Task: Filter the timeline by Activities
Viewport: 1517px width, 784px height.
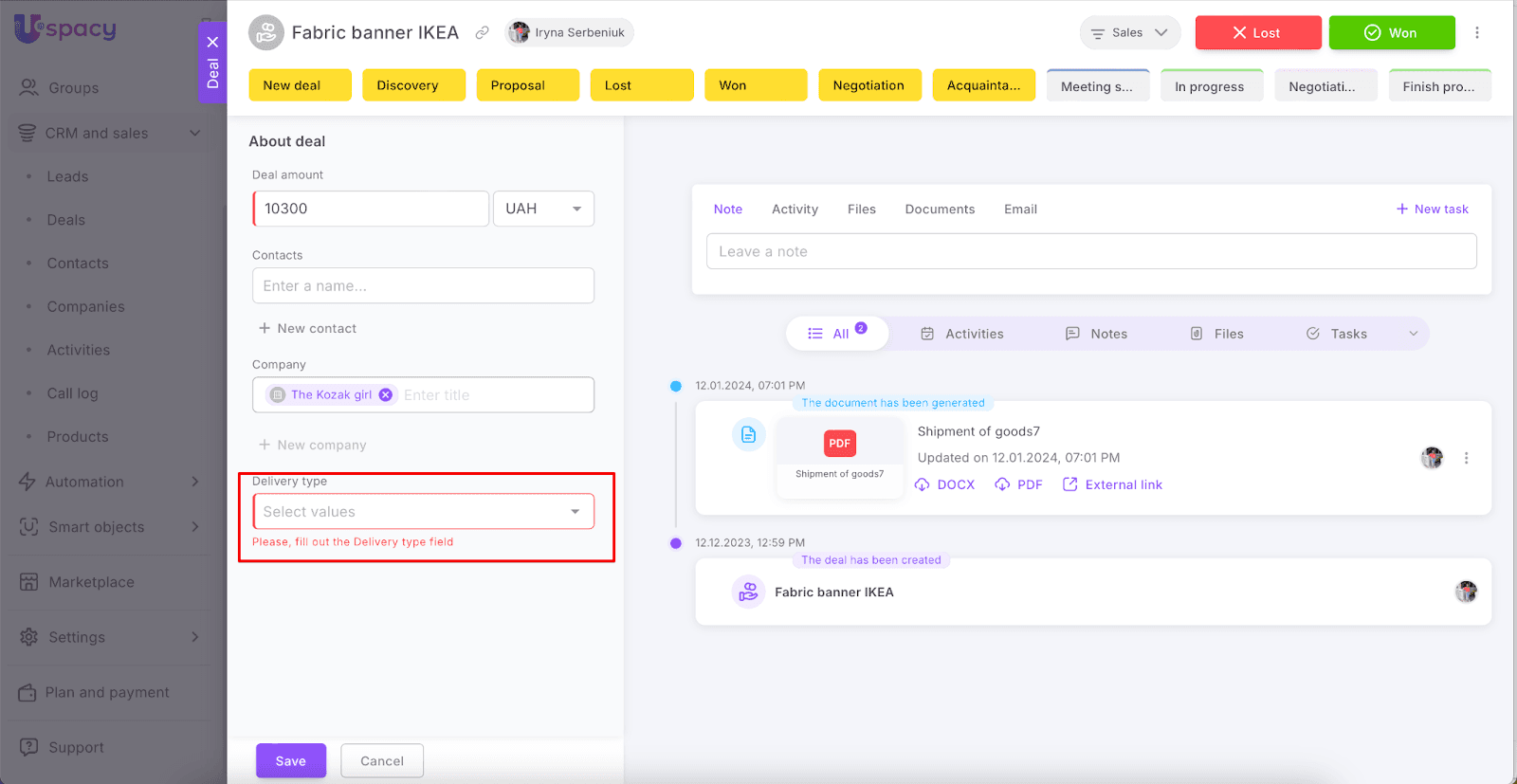Action: point(962,334)
